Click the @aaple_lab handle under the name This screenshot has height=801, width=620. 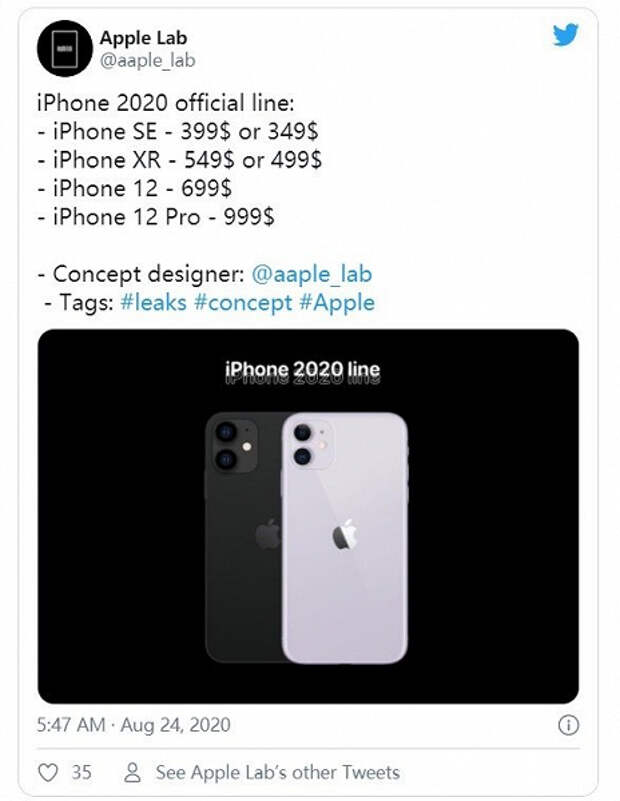[147, 60]
